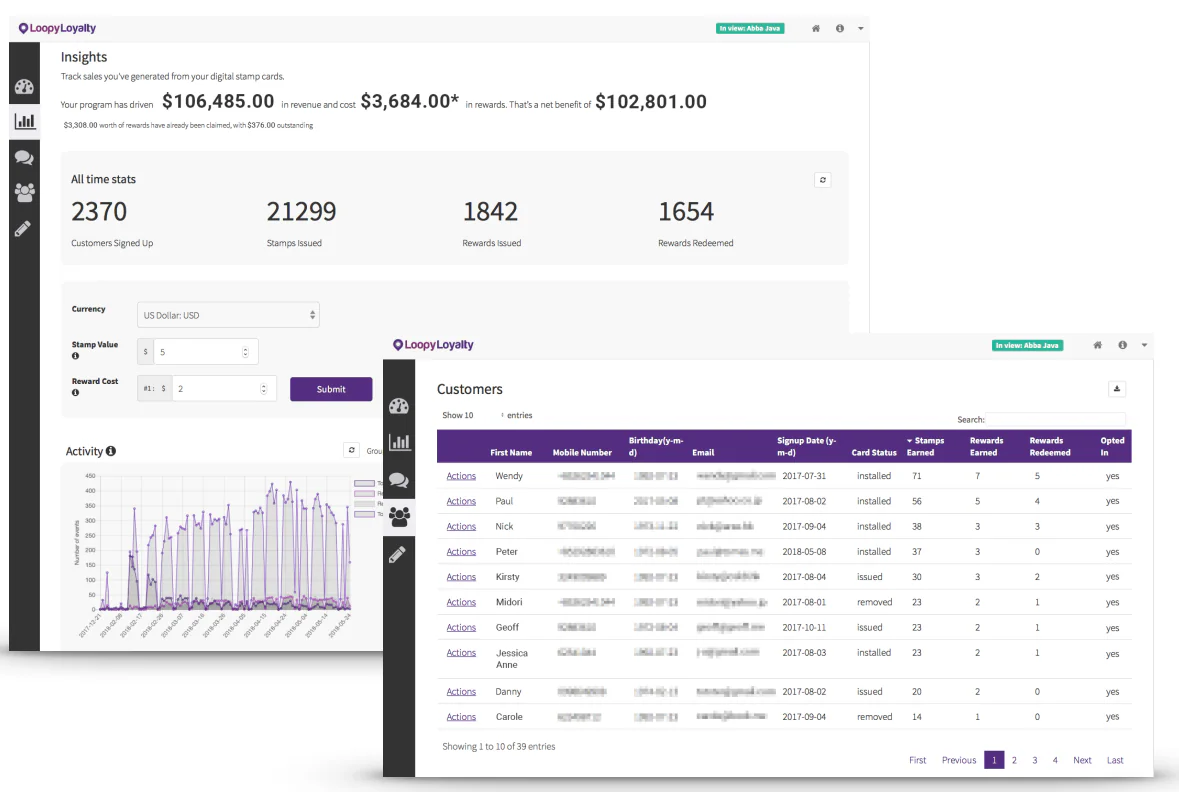The height and width of the screenshot is (792, 1179).
Task: Select people icon in Customers sidebar
Action: (399, 517)
